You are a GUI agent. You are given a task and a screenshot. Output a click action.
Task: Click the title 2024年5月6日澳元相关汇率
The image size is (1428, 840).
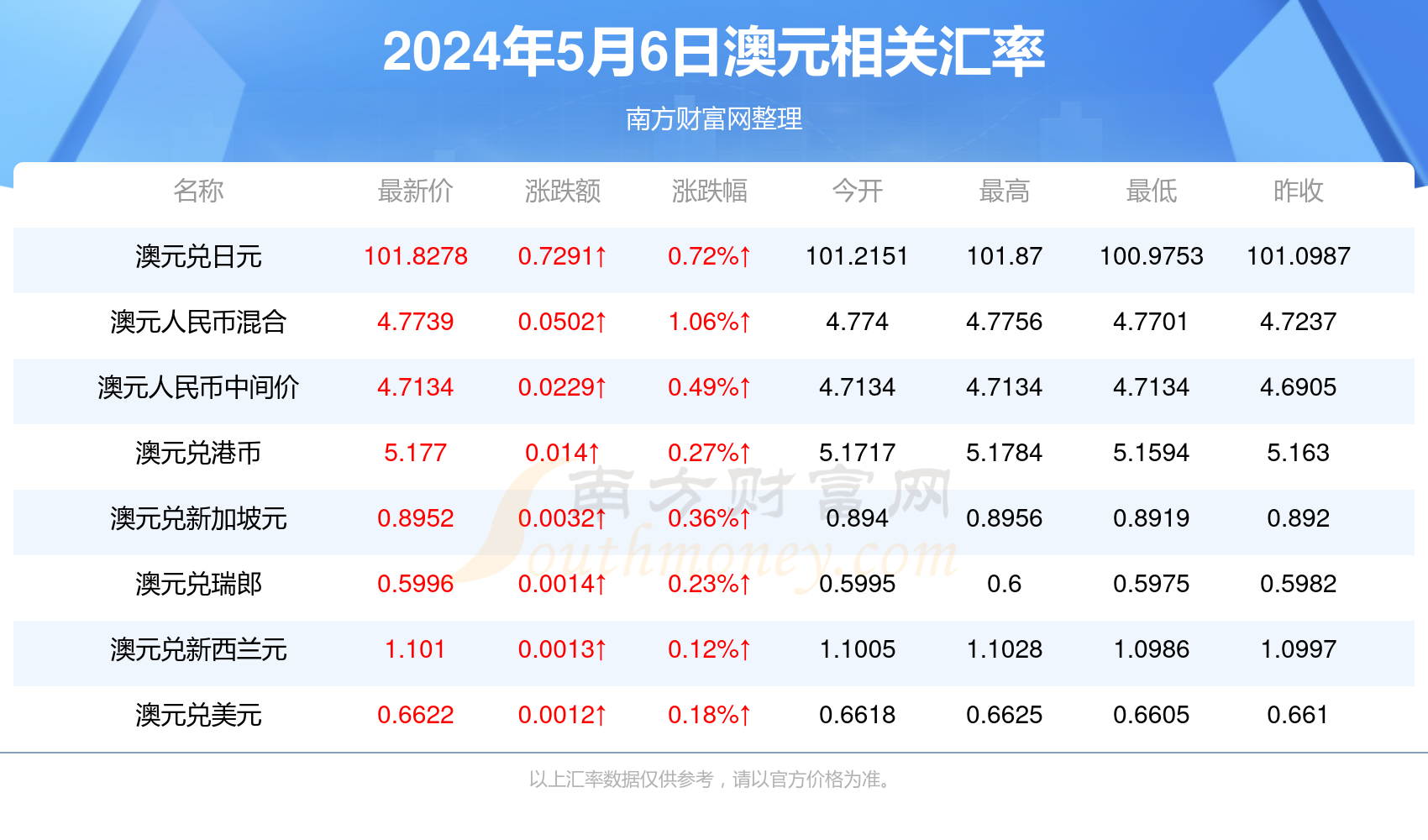714,52
